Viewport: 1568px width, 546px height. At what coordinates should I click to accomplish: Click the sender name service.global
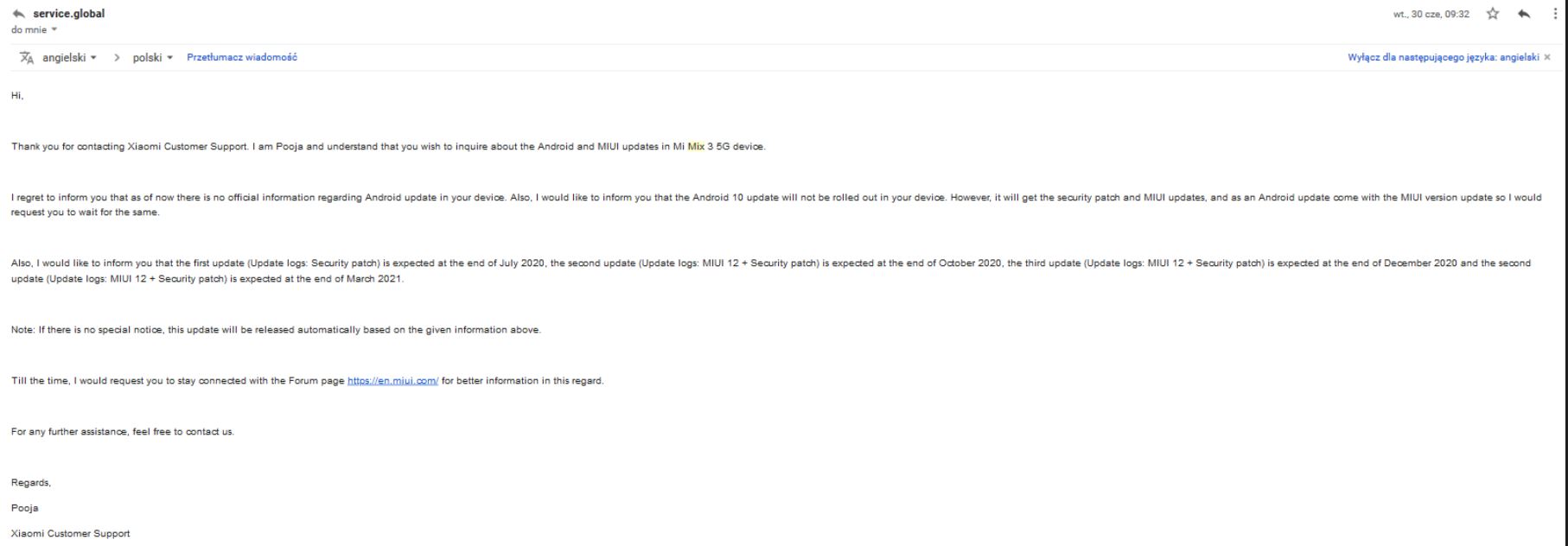69,14
